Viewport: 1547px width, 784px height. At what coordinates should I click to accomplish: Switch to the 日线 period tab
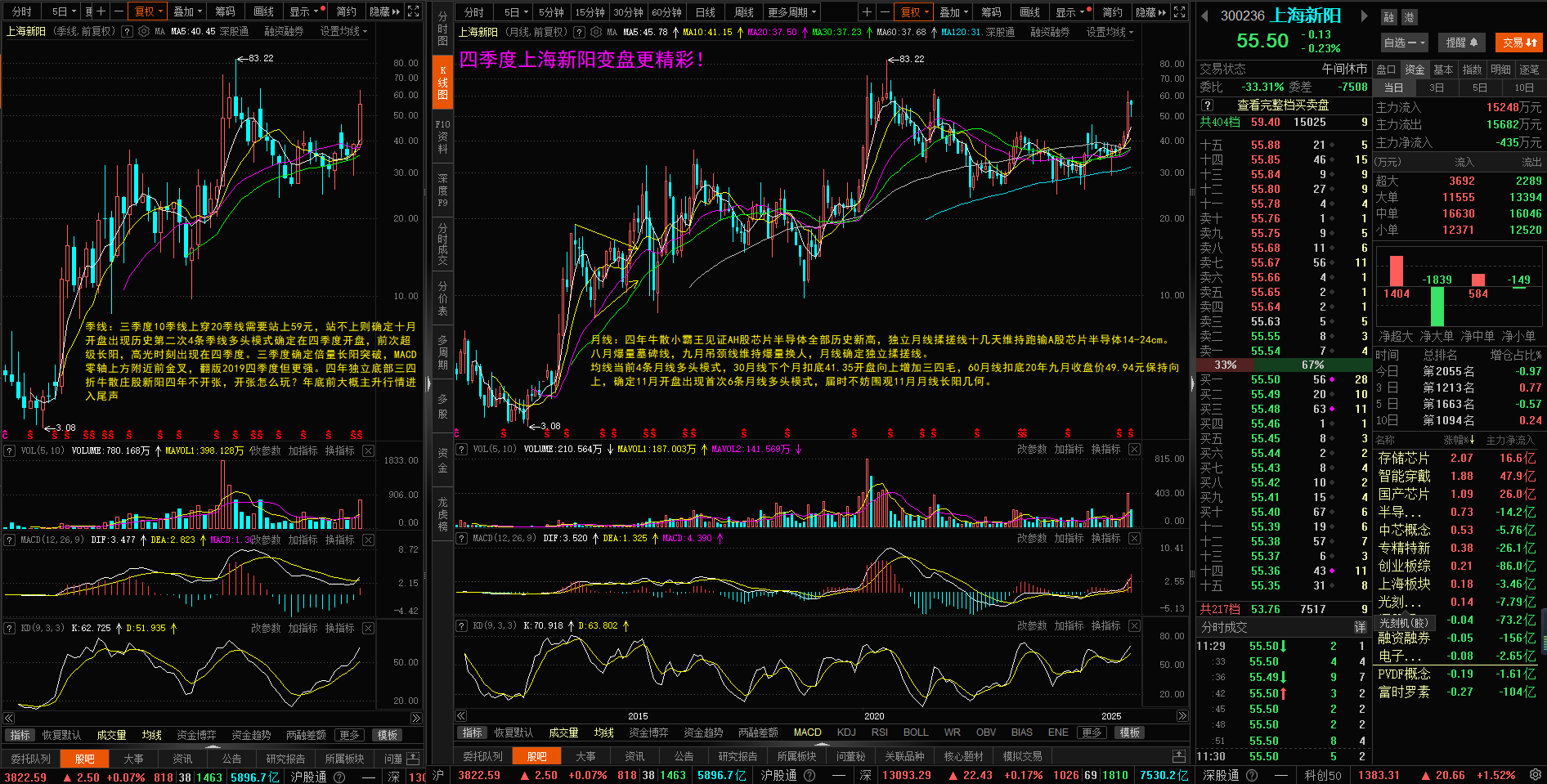coord(705,11)
